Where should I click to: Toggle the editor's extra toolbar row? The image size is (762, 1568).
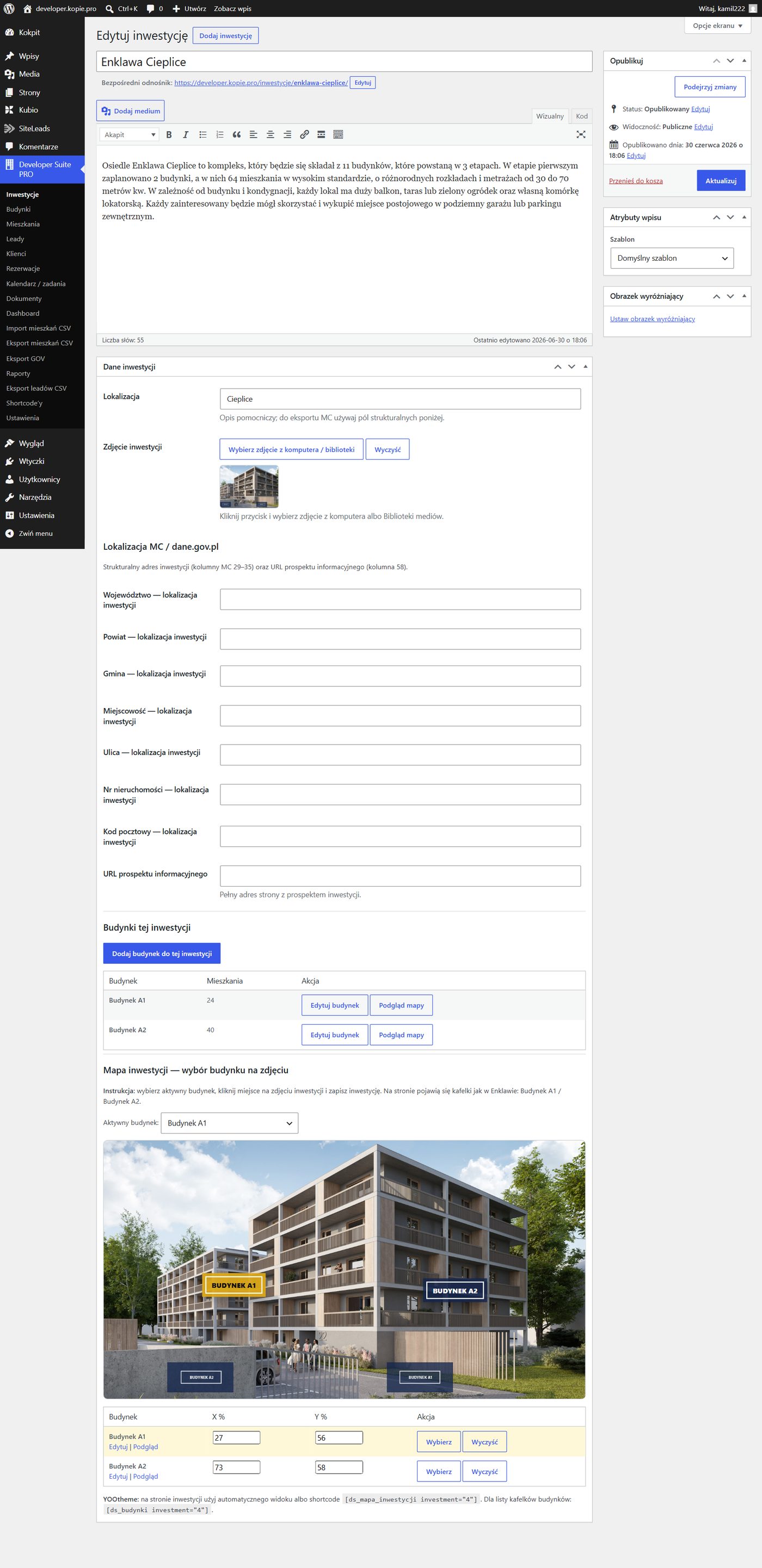[x=339, y=134]
